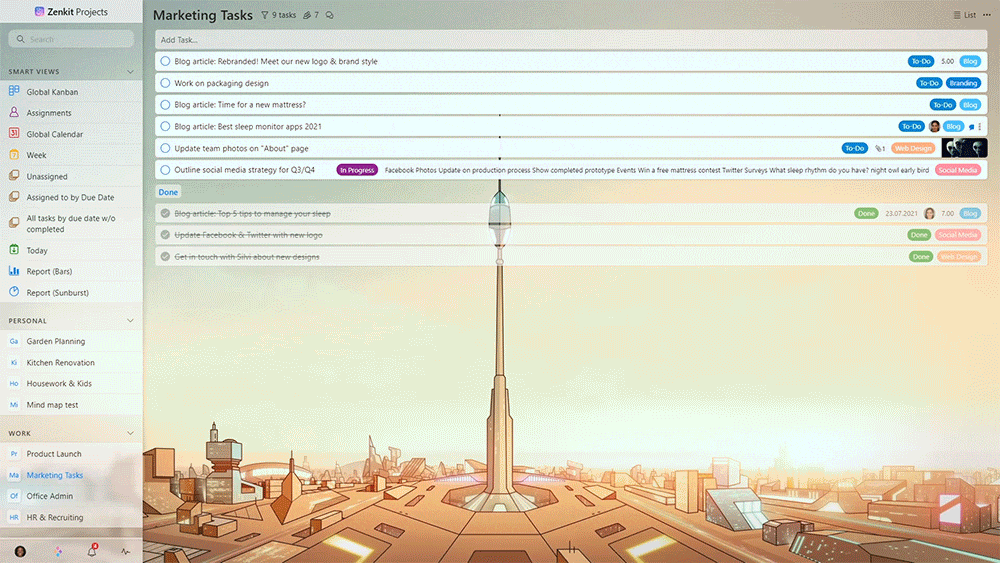Screen dimensions: 1000x563
Task: Click the user profile avatar at bottom left
Action: tap(20, 551)
